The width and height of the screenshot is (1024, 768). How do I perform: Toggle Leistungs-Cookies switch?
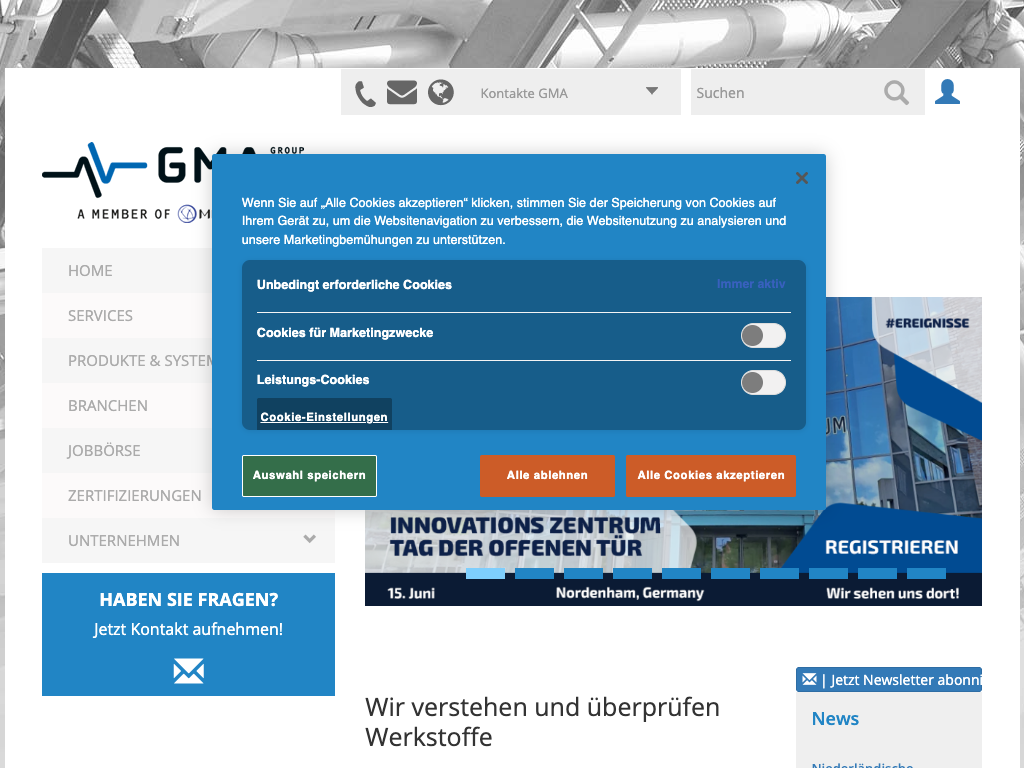tap(763, 383)
